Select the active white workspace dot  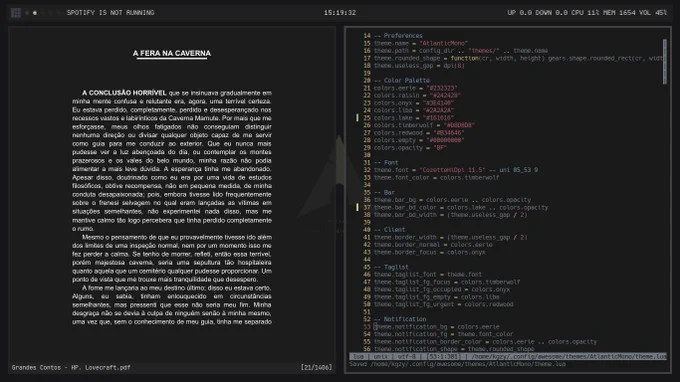click(35, 13)
